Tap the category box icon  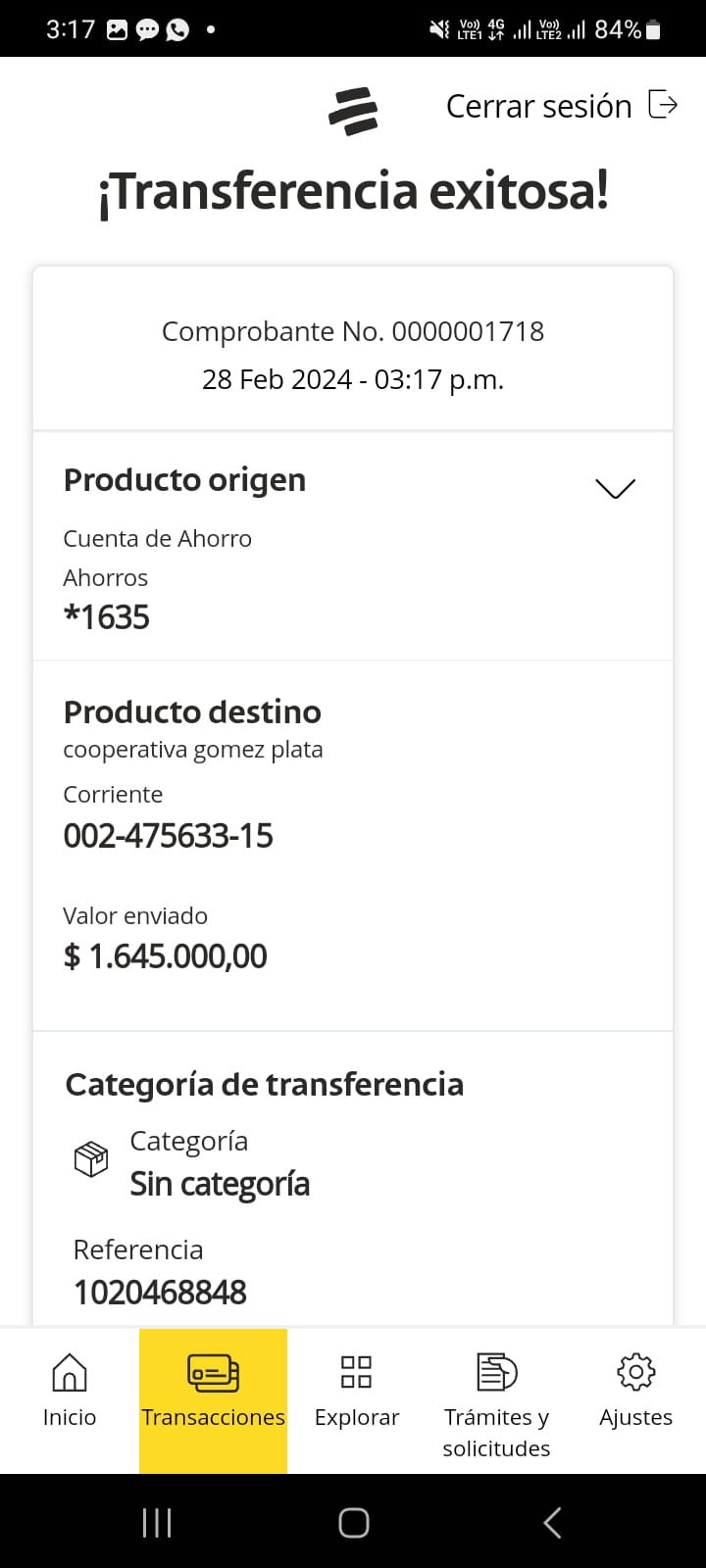tap(91, 1160)
